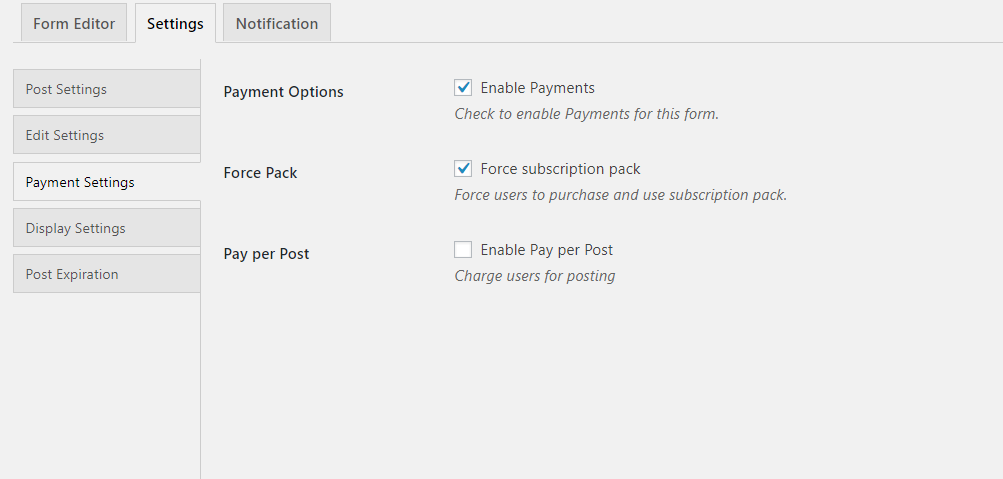Open the Form Editor tab
1003x479 pixels.
pos(74,23)
